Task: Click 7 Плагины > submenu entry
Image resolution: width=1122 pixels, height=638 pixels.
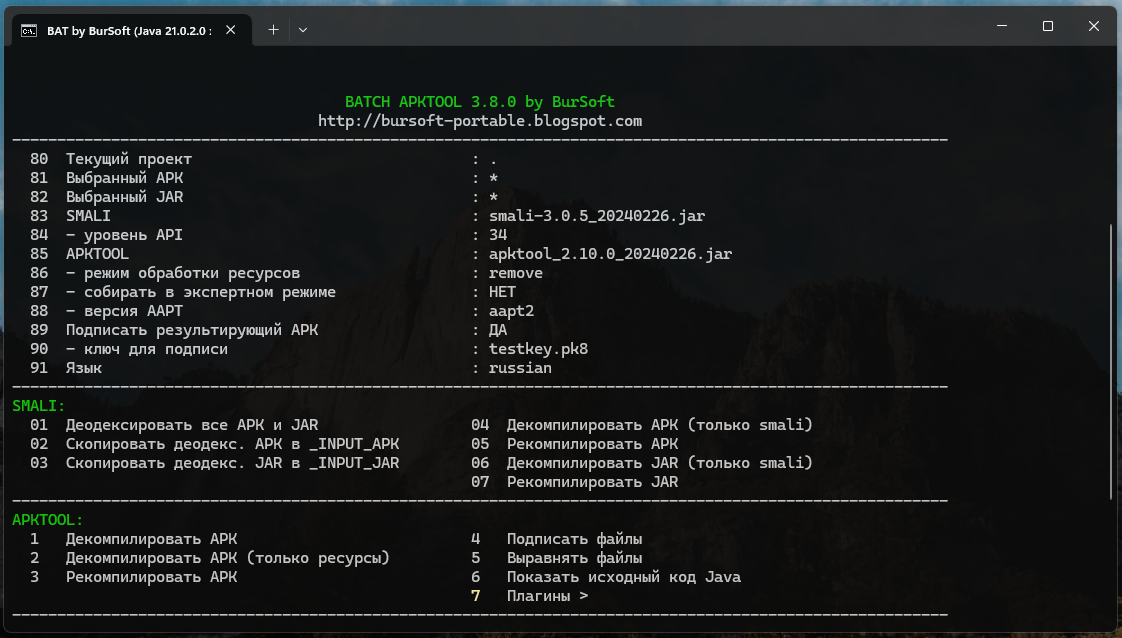Action: pyautogui.click(x=530, y=596)
